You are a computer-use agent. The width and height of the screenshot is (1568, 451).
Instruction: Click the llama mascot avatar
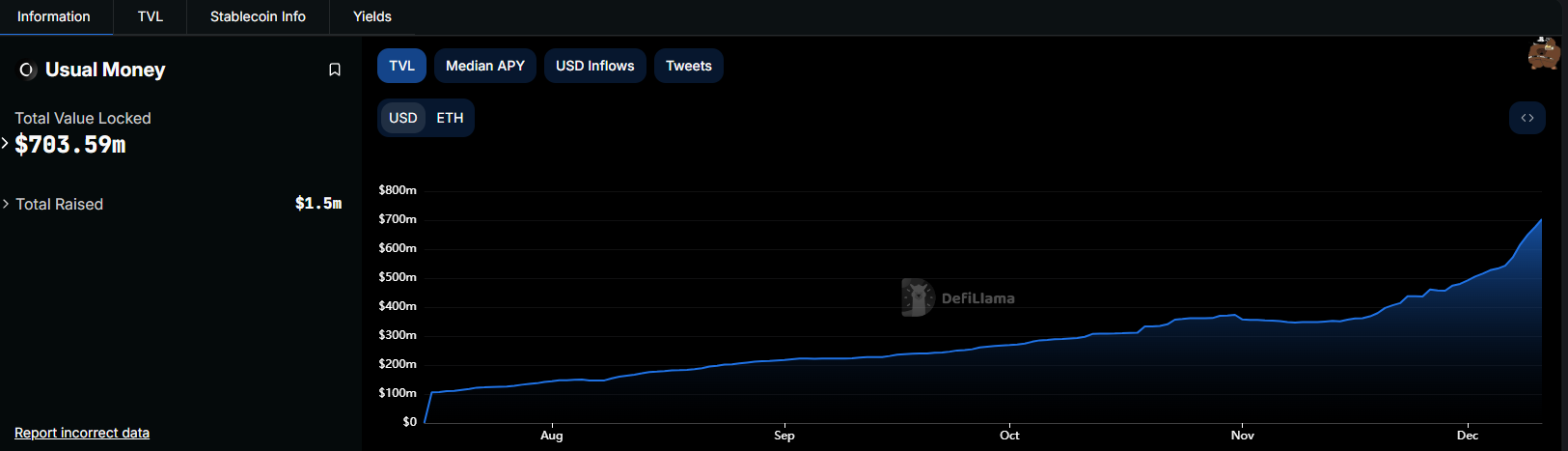[x=1544, y=54]
